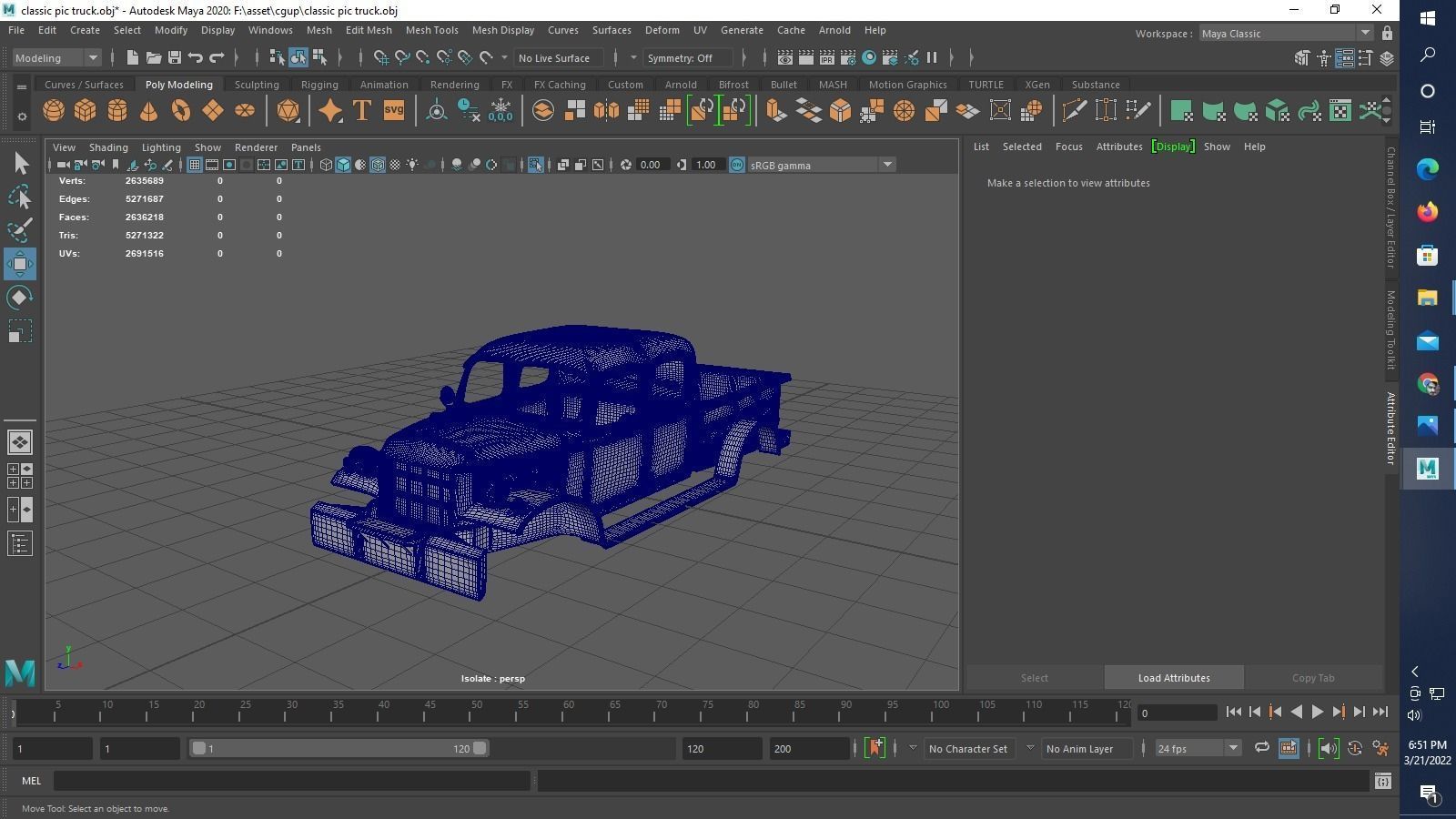The width and height of the screenshot is (1456, 819).
Task: Select the Paint Selection tool
Action: 20,230
